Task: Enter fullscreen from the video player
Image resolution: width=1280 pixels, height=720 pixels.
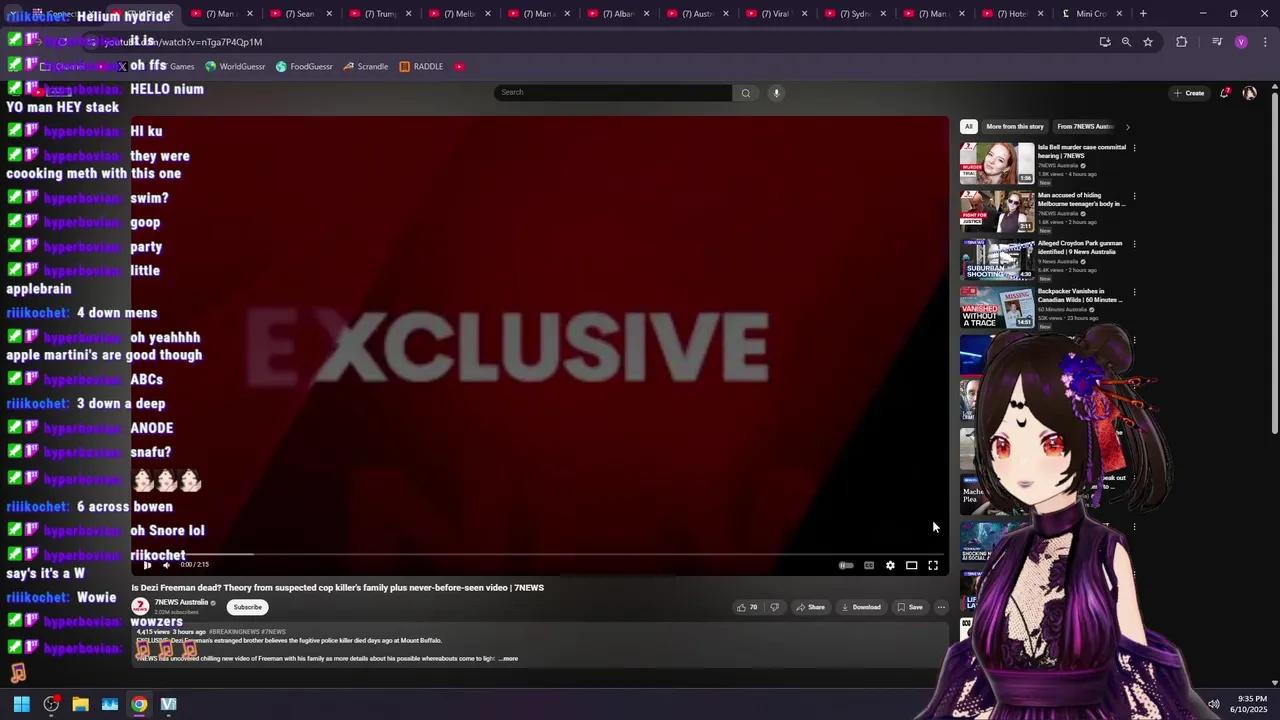Action: click(x=933, y=565)
